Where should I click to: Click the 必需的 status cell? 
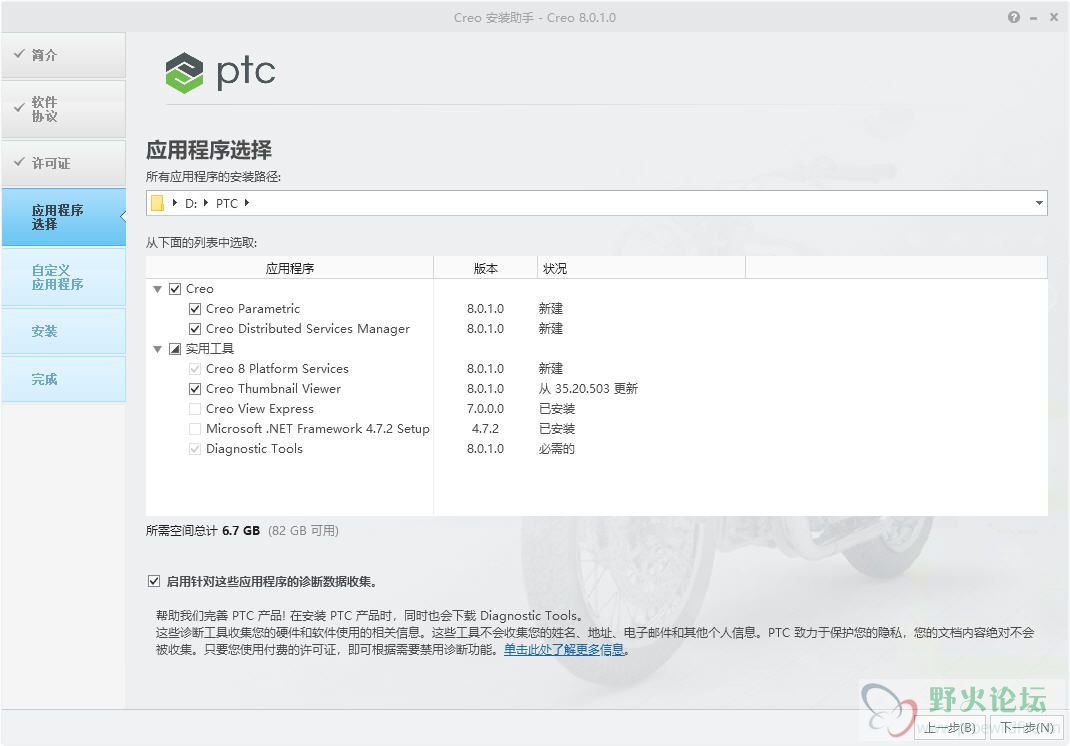557,448
